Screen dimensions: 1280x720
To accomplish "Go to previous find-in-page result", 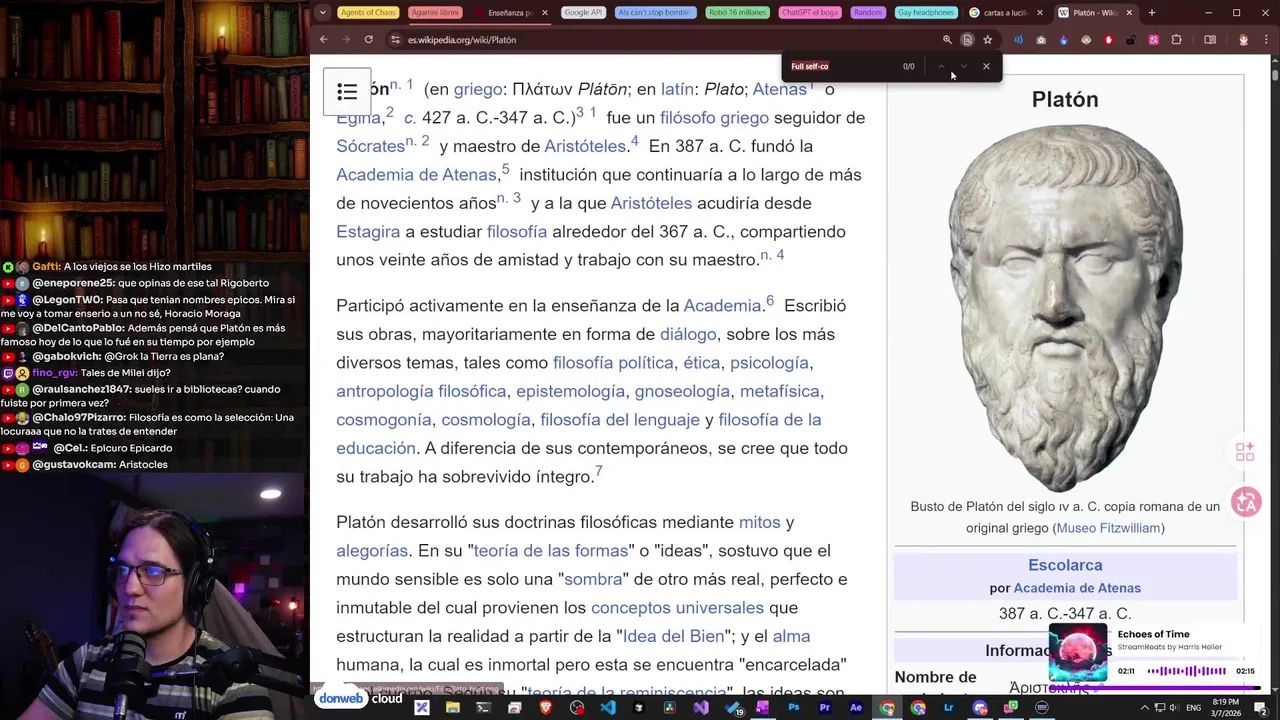I will (941, 66).
